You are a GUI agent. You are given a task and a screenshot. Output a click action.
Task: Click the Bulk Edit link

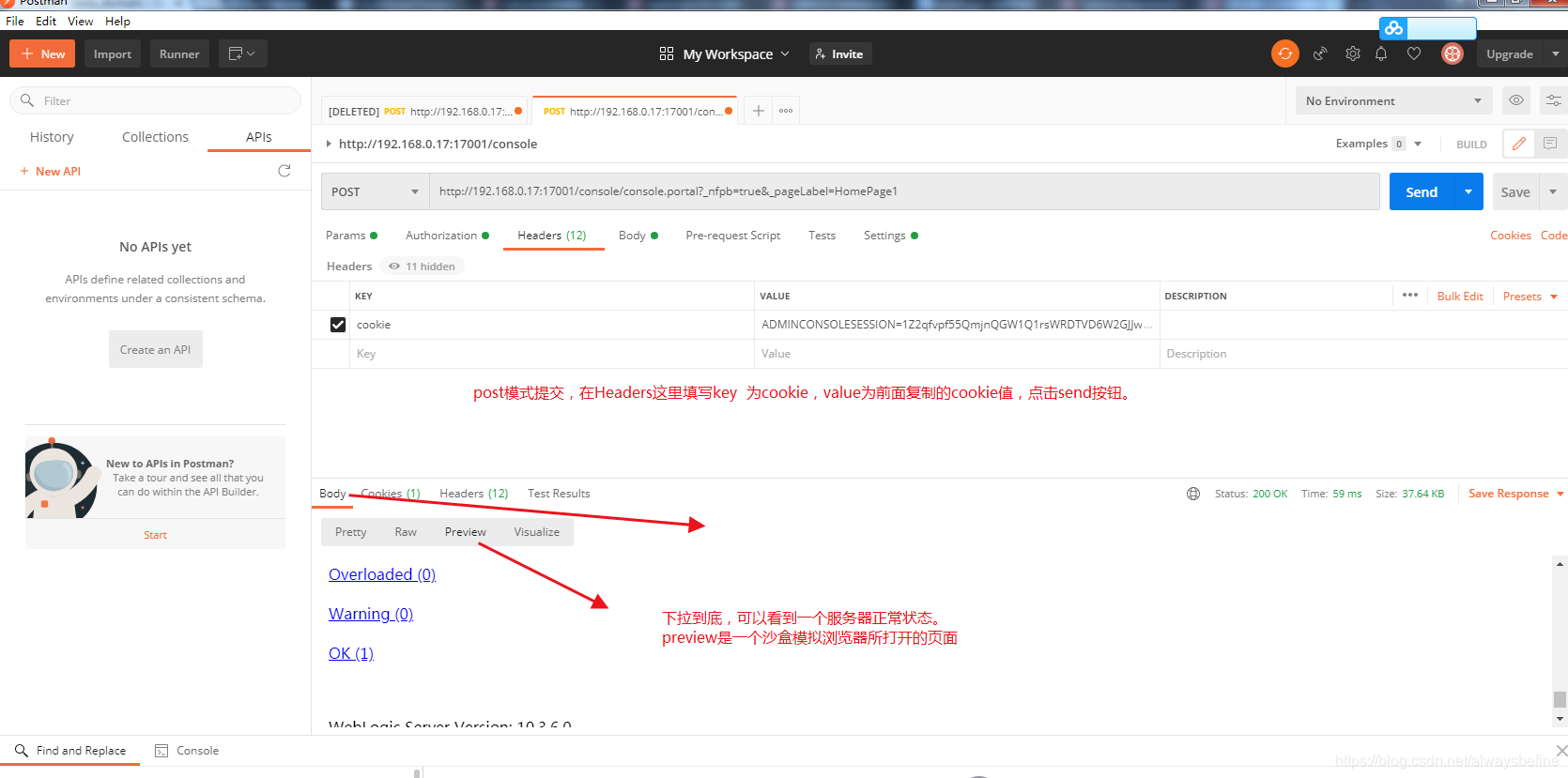tap(1460, 297)
